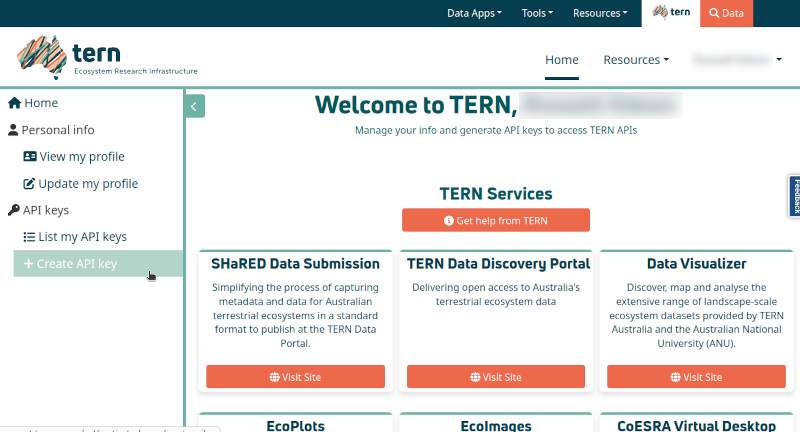
Task: Click the orange Data search button
Action: pos(726,13)
